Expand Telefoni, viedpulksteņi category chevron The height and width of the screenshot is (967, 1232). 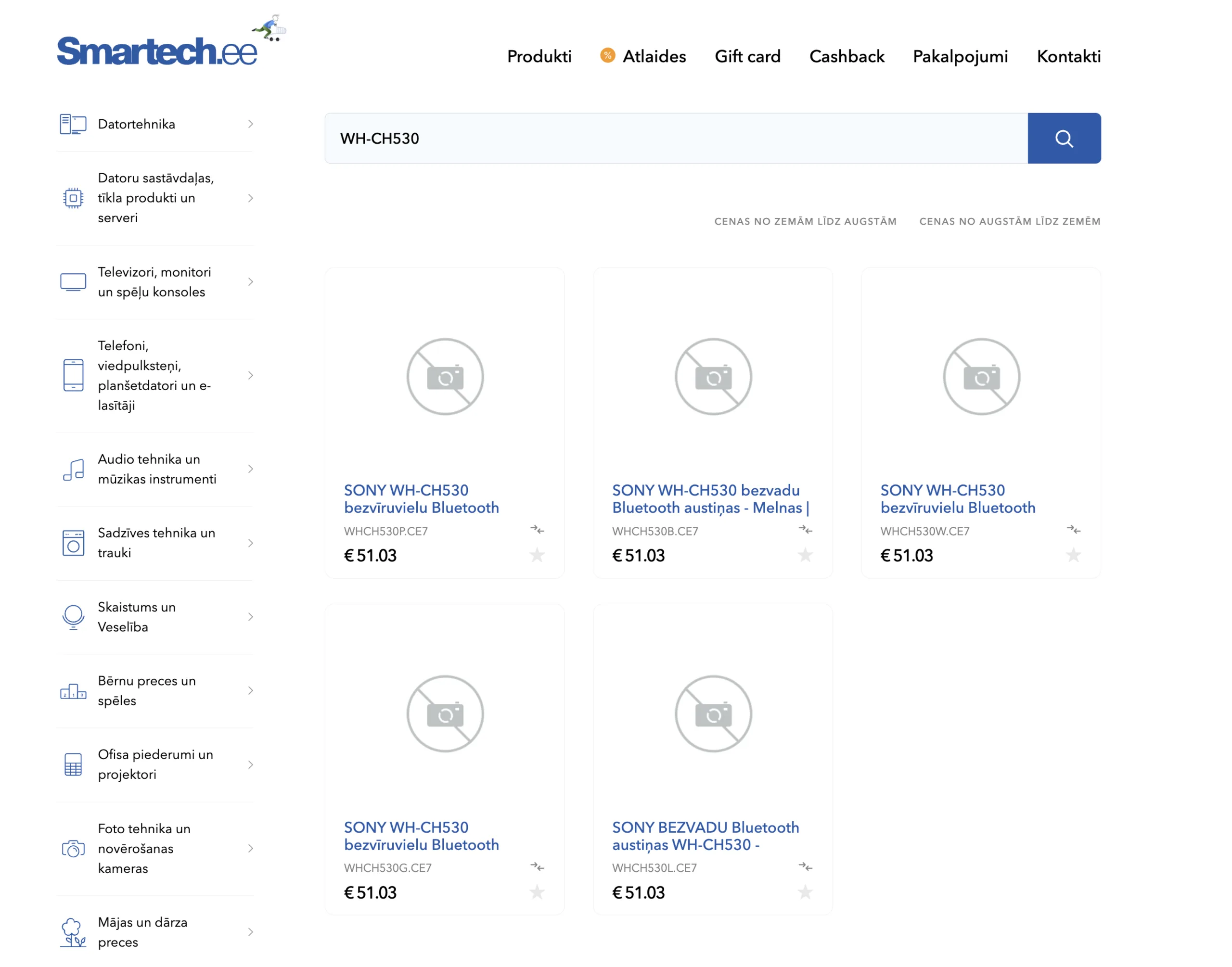[250, 375]
